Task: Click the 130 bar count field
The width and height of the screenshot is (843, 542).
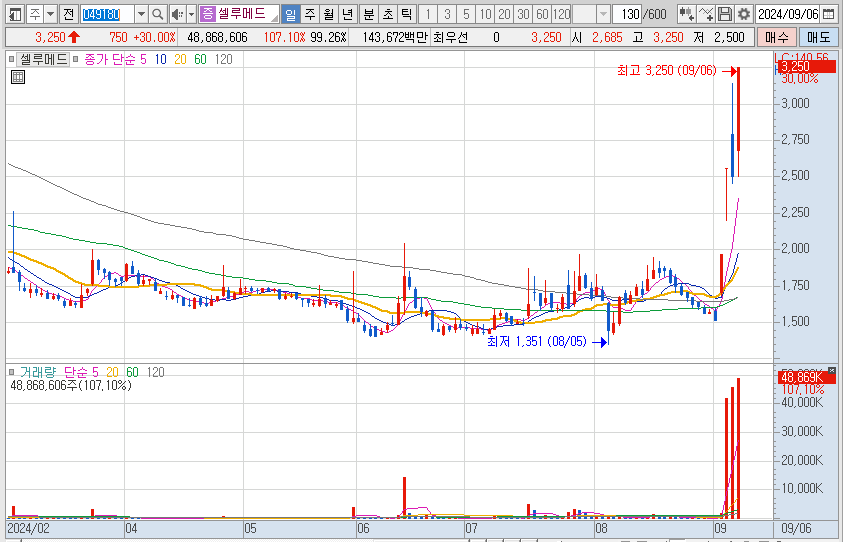Action: pyautogui.click(x=626, y=14)
